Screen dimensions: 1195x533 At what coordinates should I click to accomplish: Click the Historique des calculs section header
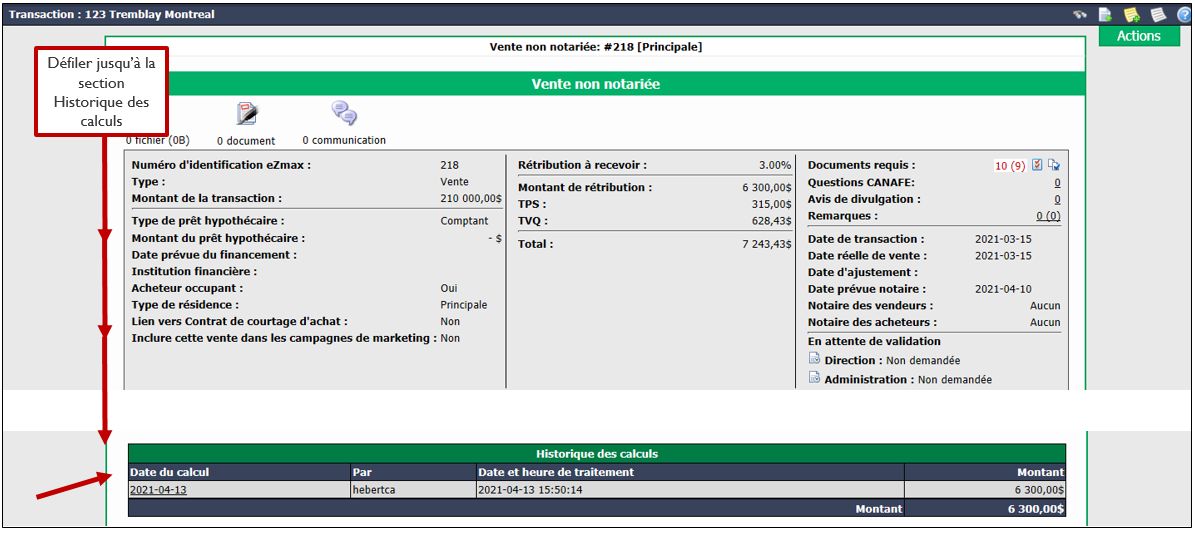pyautogui.click(x=597, y=454)
